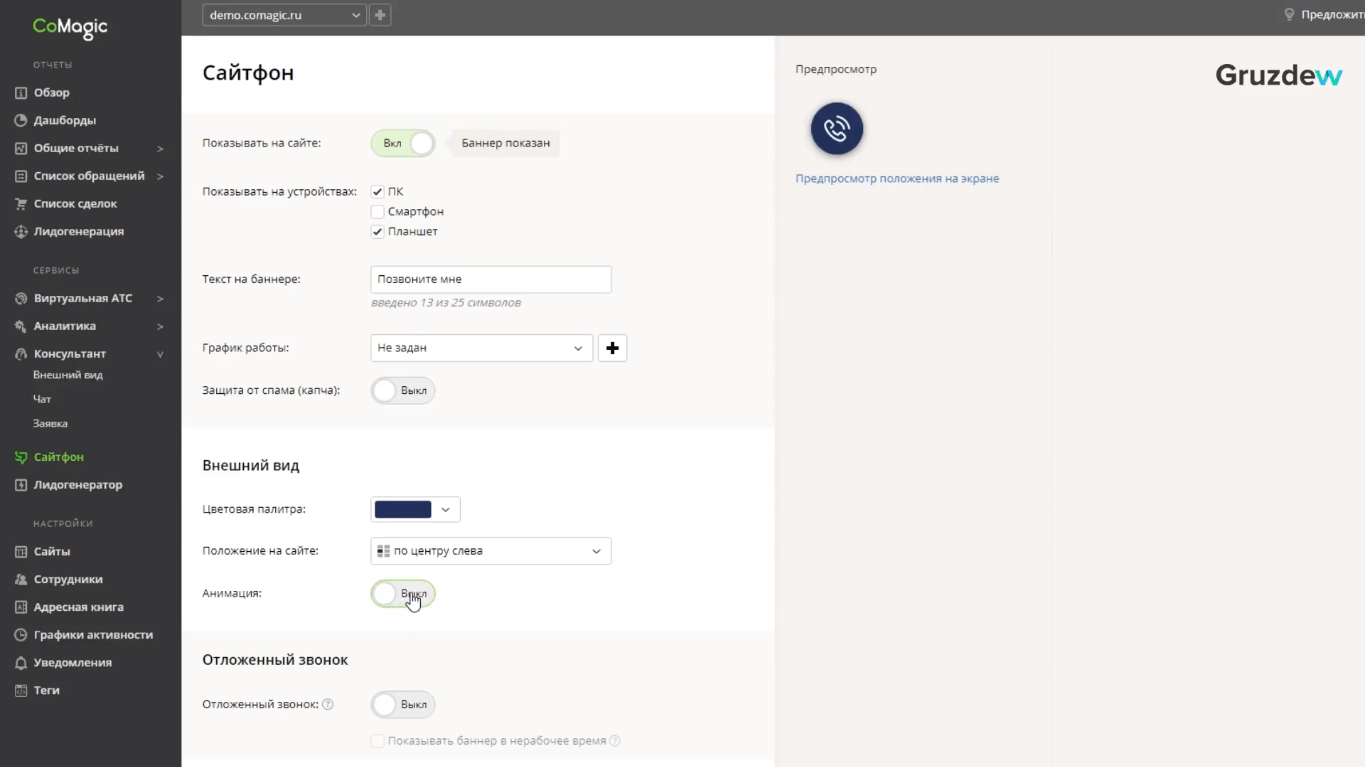The width and height of the screenshot is (1365, 767).
Task: Click the add site plus icon near demo.comagic.ru
Action: [380, 15]
